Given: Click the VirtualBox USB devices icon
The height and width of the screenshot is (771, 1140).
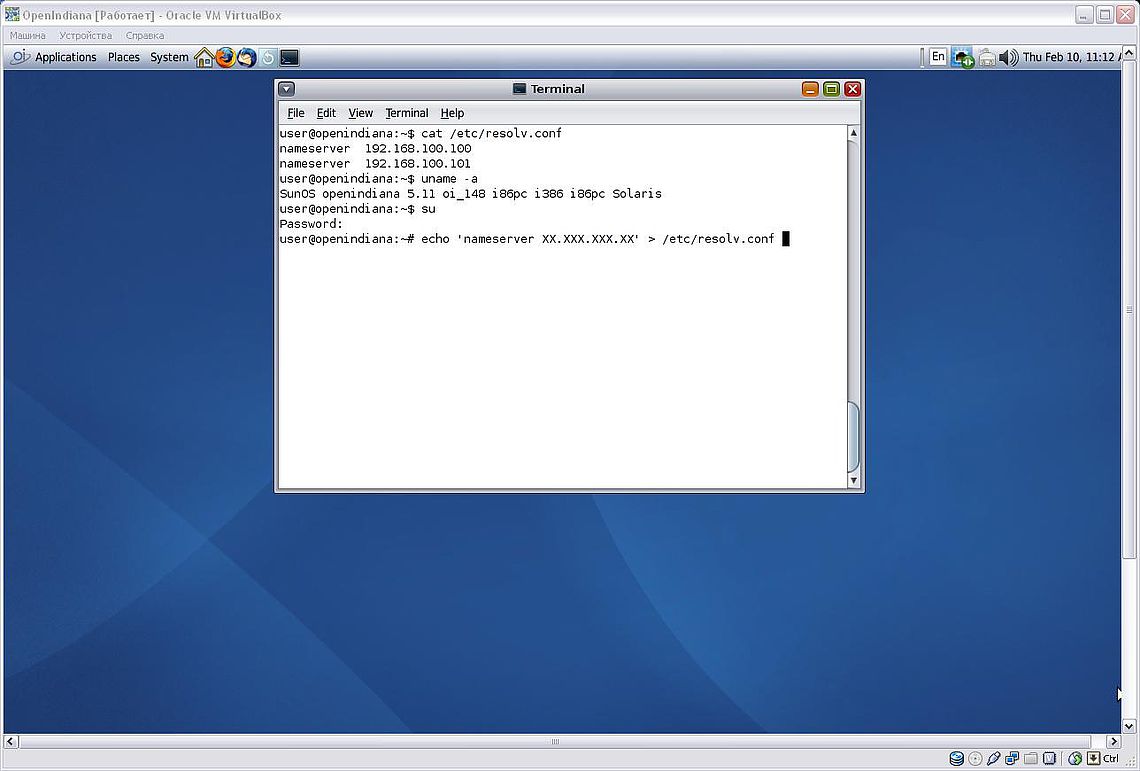Looking at the screenshot, I should click(x=994, y=759).
